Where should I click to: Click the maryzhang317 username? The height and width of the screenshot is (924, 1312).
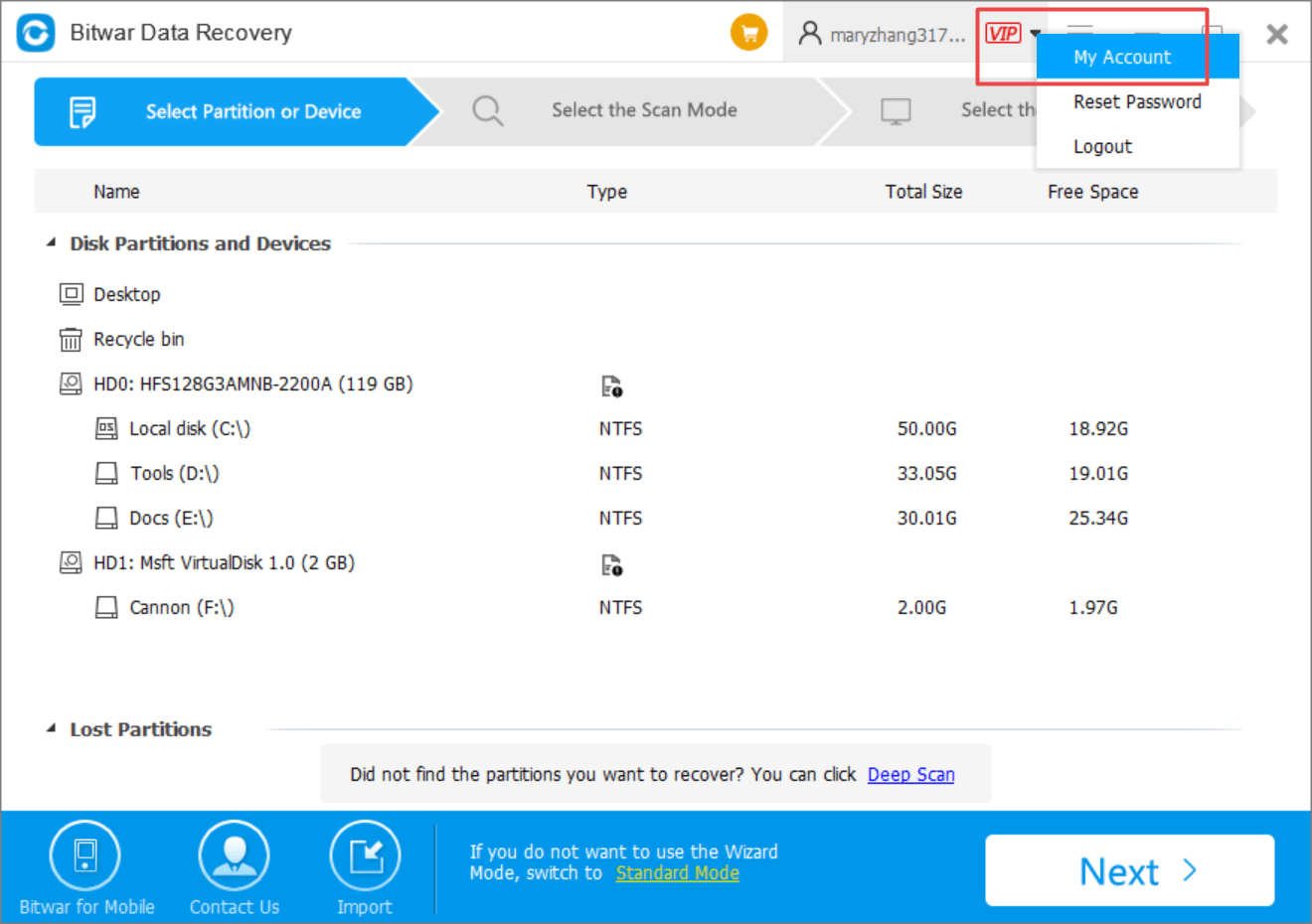(898, 35)
